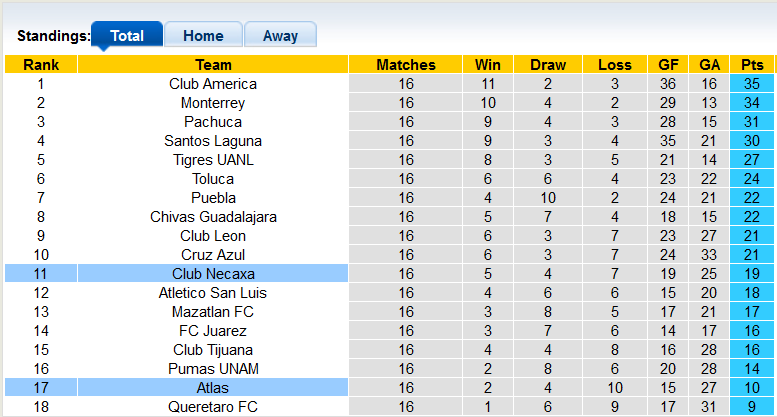
Task: Open Atletico San Luis team link
Action: [213, 293]
